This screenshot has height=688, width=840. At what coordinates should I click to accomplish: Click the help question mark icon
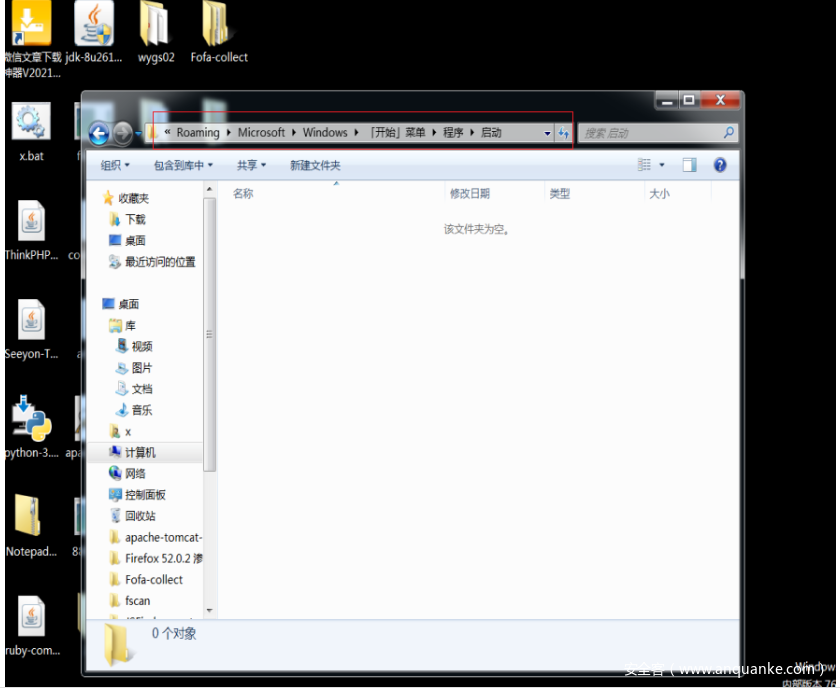(719, 165)
